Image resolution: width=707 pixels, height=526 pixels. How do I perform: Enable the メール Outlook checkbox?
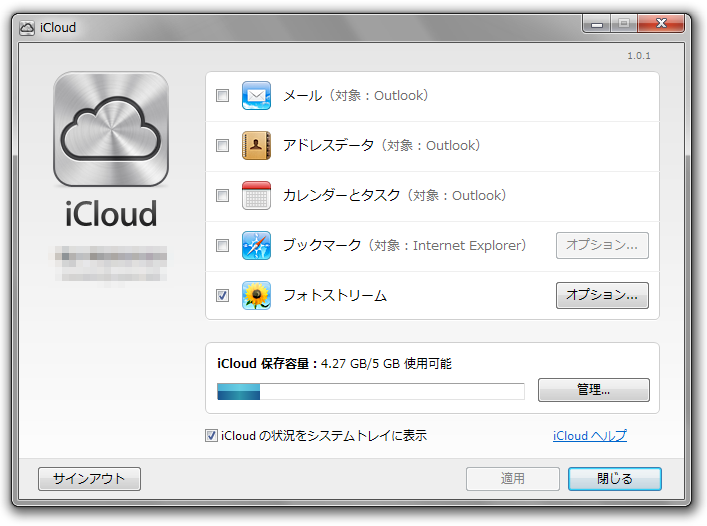(223, 96)
